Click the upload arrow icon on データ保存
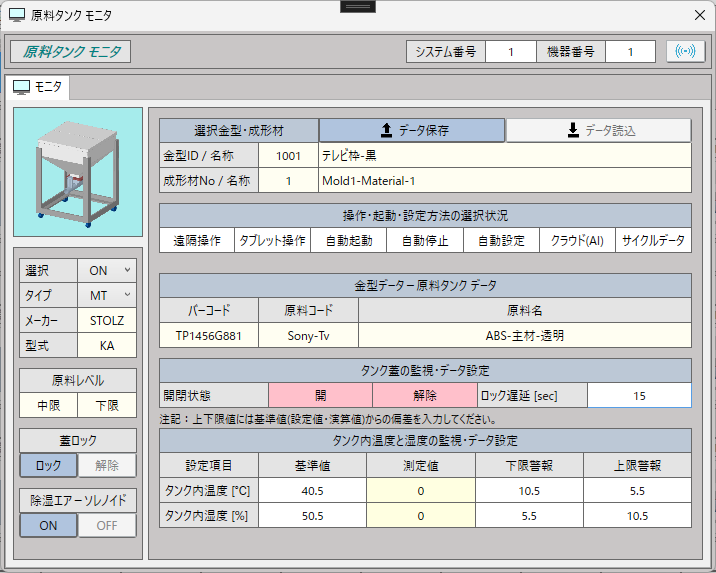 (x=386, y=131)
